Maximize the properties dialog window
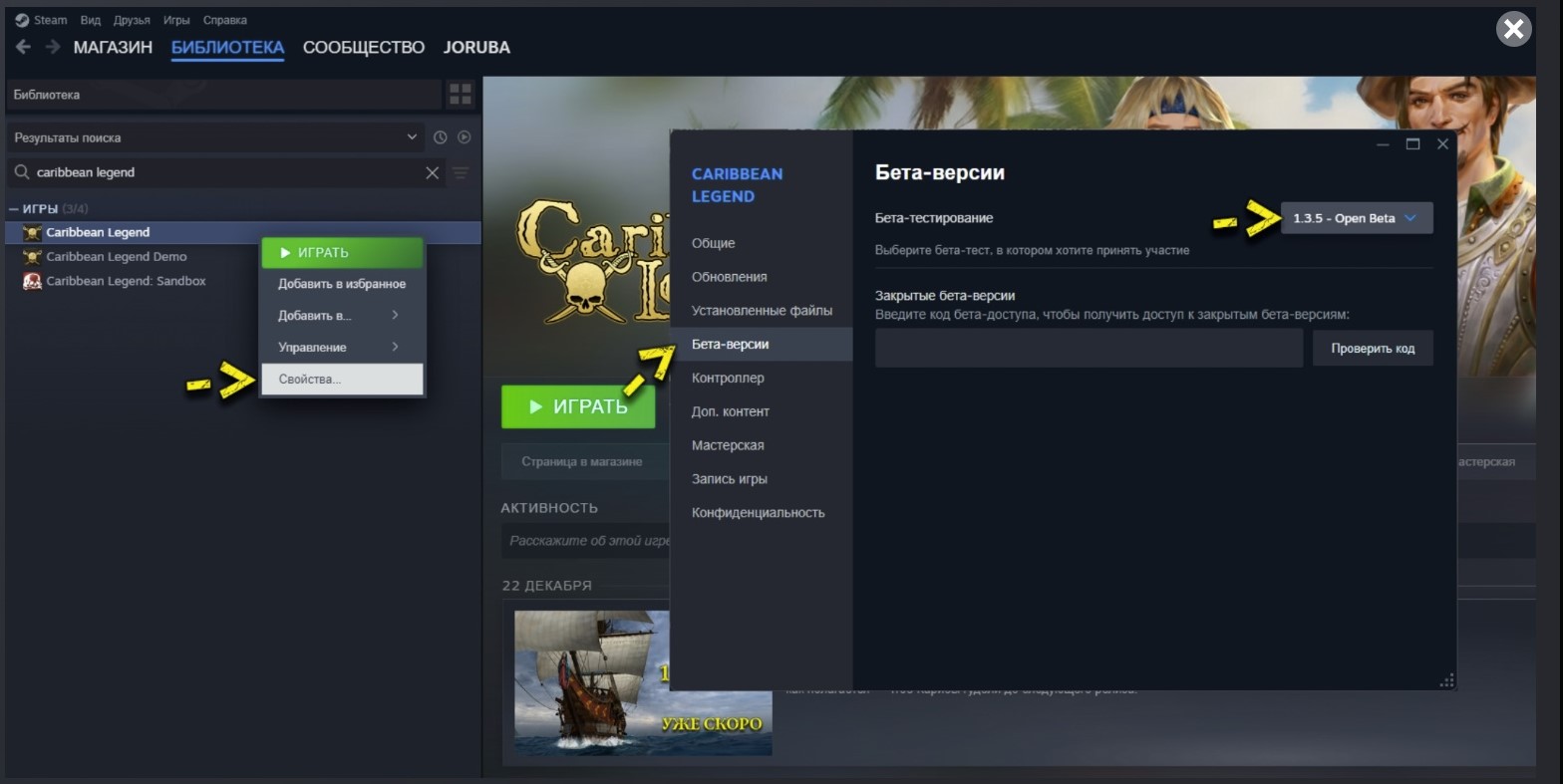 pyautogui.click(x=1412, y=144)
